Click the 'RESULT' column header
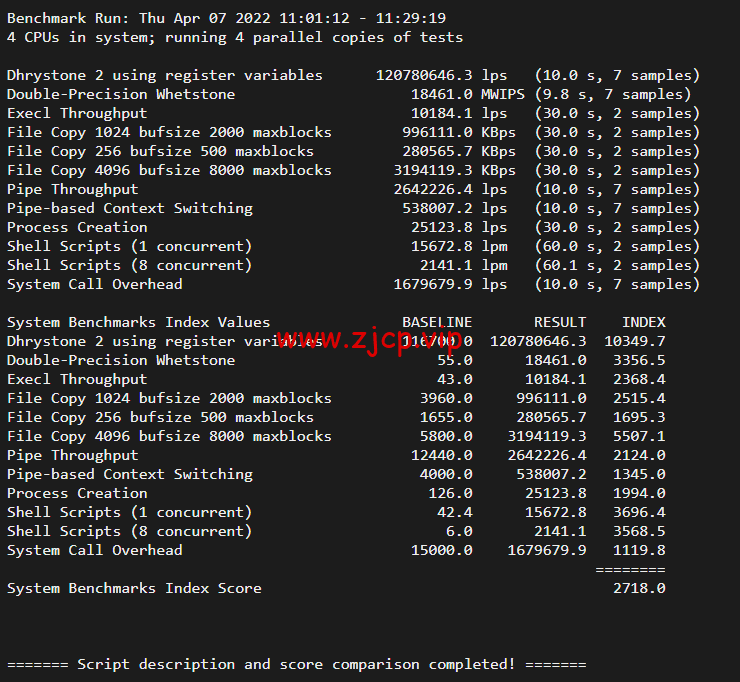Viewport: 740px width, 682px height. (560, 322)
